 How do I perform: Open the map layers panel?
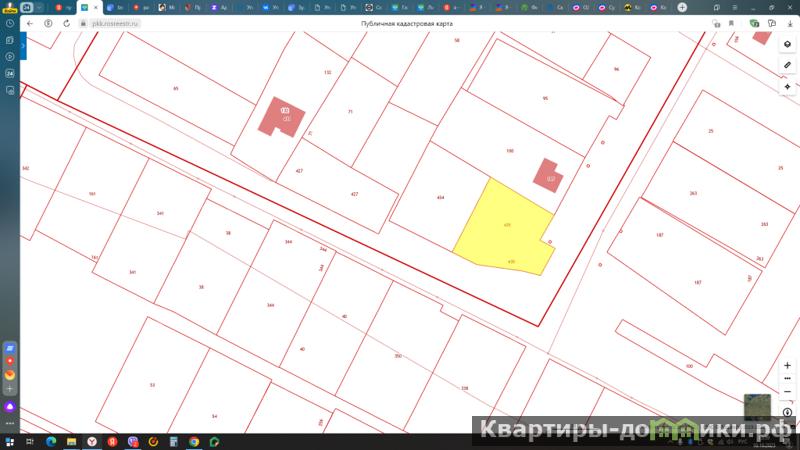coord(788,45)
